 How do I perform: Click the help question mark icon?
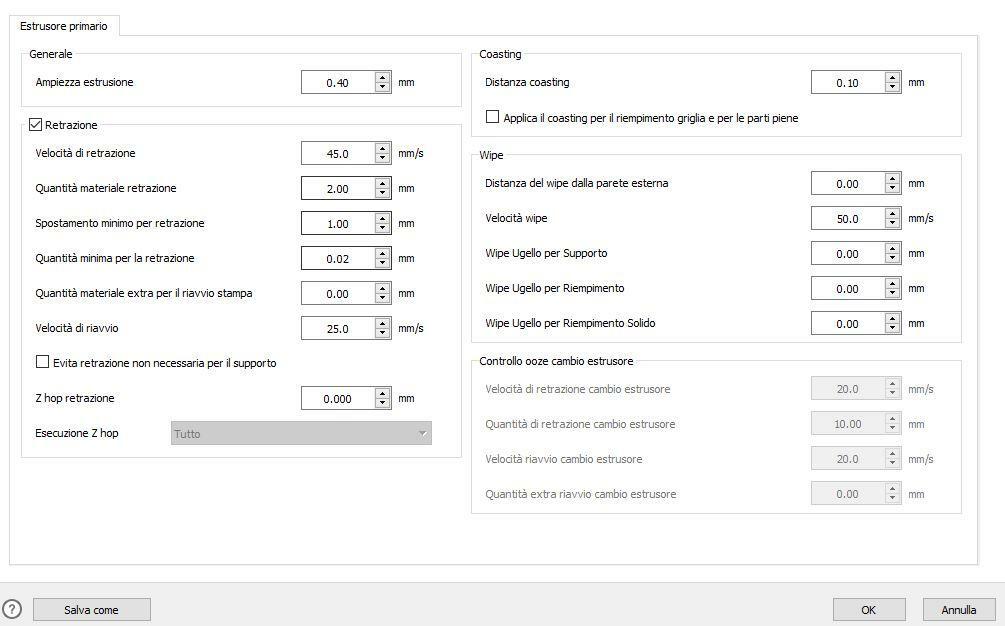tap(12, 609)
